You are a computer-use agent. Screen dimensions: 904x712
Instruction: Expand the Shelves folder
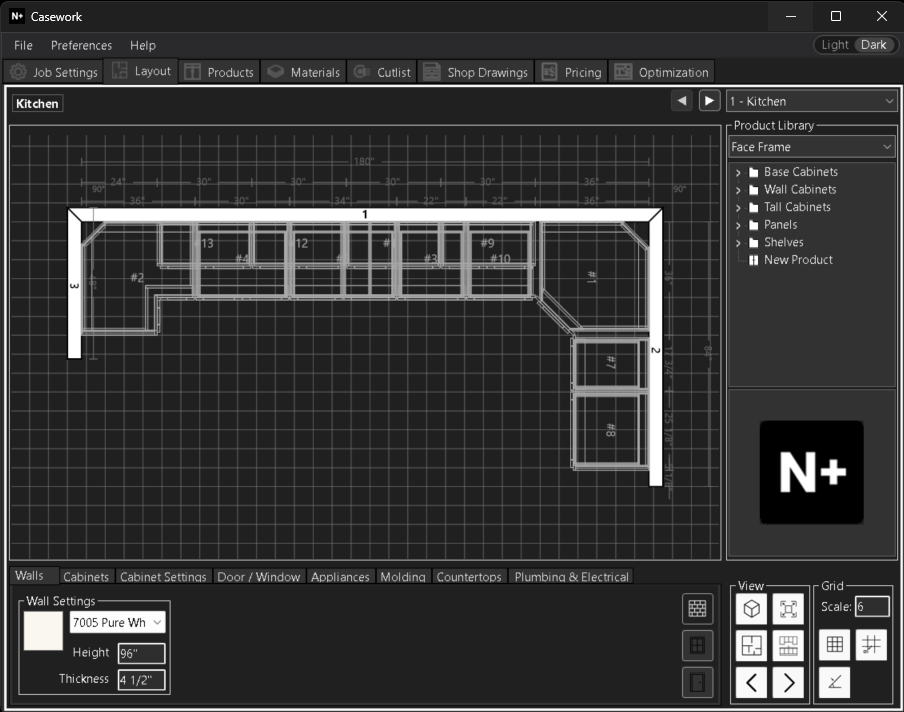point(738,243)
